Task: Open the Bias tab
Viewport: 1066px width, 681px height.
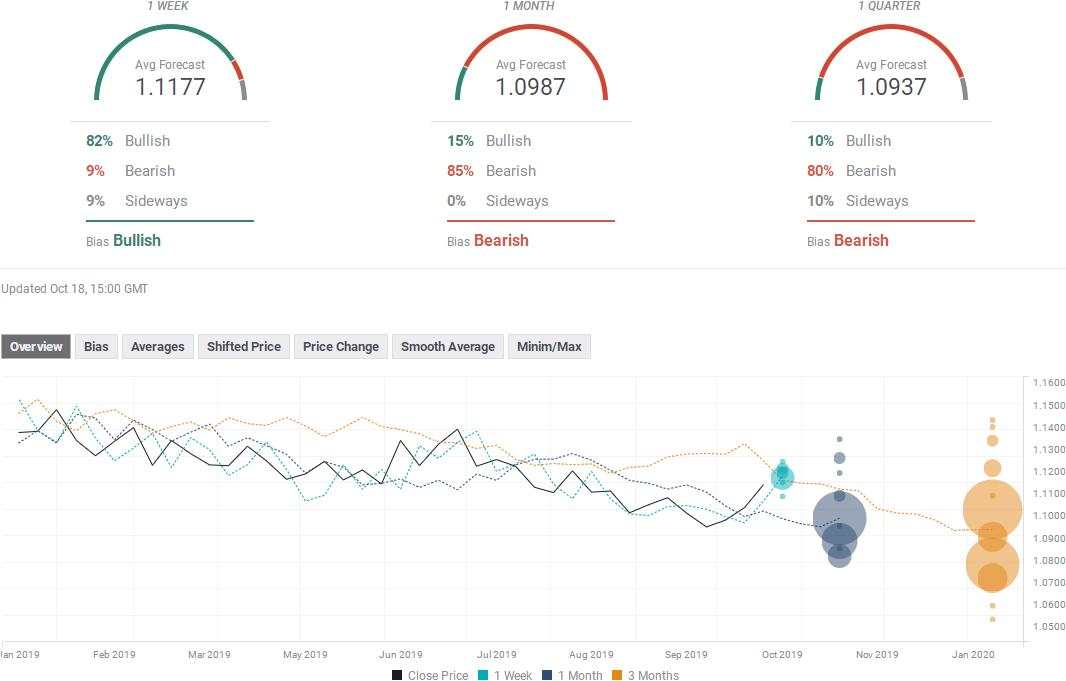Action: pos(96,347)
